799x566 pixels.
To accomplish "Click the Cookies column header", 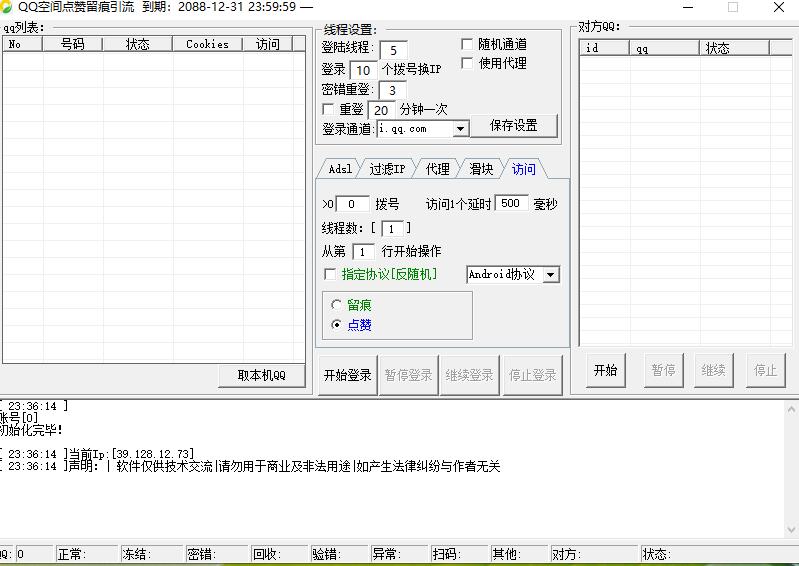I will 207,44.
